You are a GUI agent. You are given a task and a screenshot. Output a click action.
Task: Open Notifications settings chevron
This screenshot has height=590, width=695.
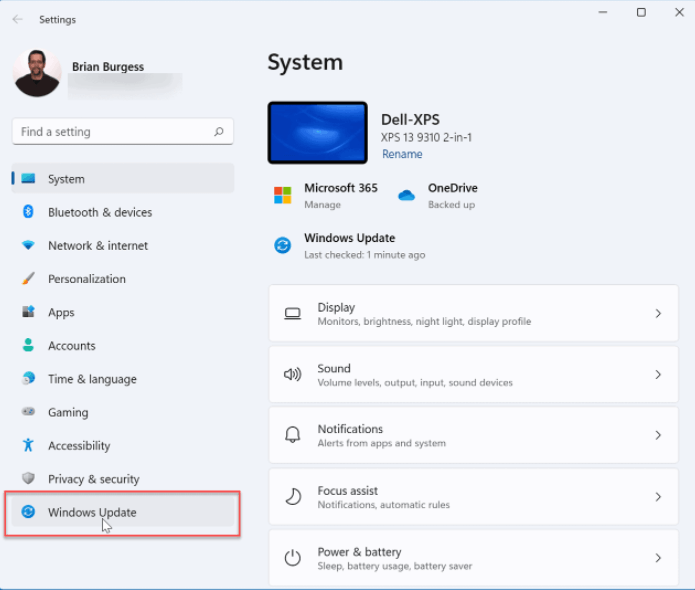click(x=658, y=435)
